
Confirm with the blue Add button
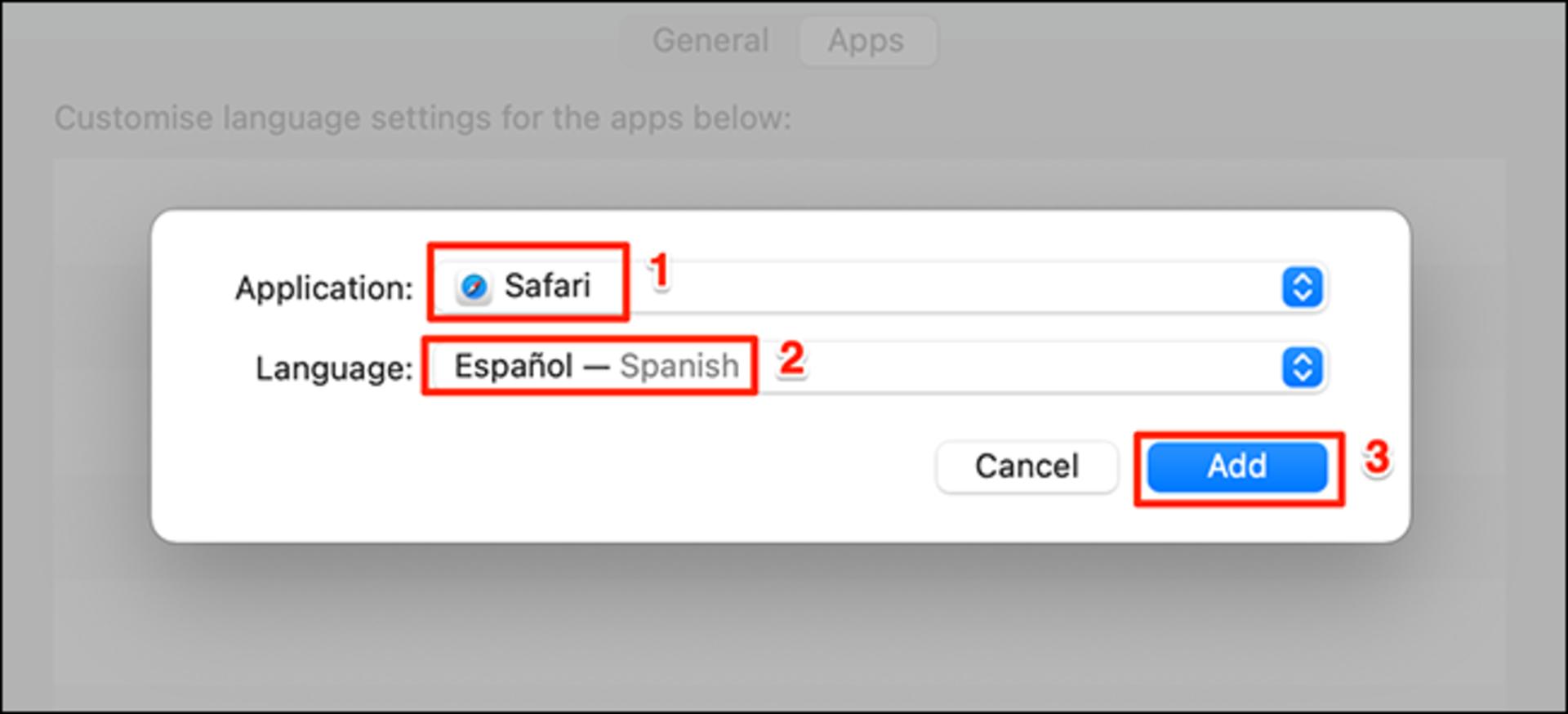(1237, 466)
